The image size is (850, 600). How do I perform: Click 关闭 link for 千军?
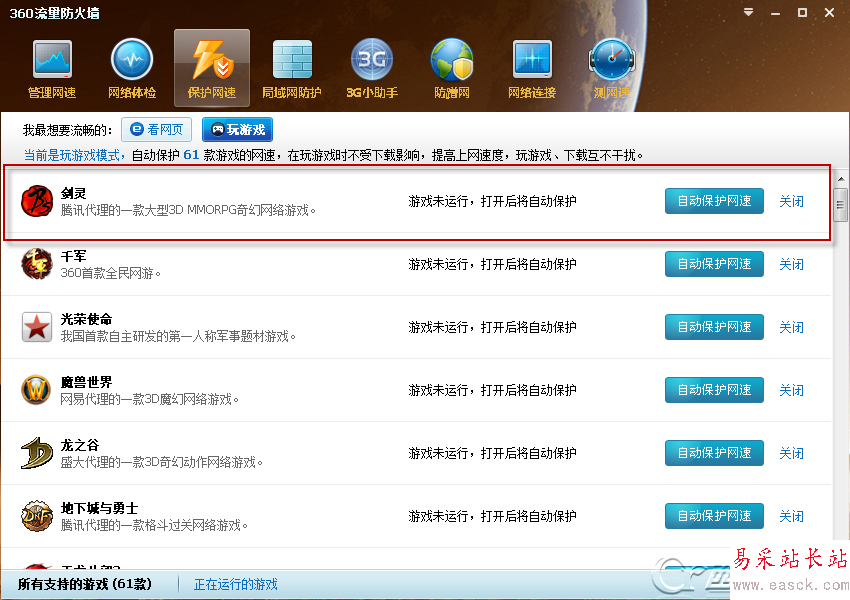[791, 264]
